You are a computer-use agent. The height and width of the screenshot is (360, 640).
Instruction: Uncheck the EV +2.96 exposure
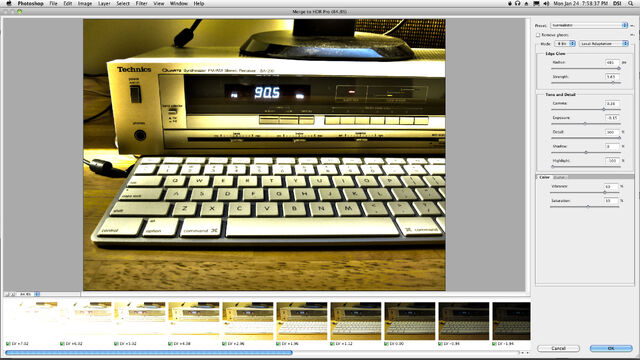click(x=224, y=344)
